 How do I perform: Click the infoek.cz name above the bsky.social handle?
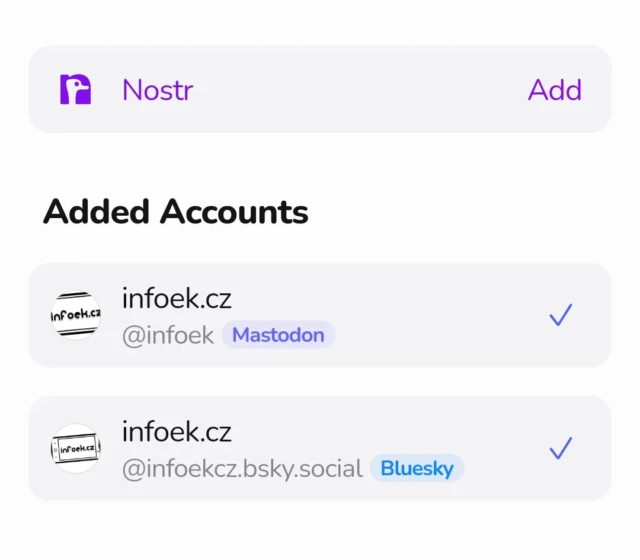pos(177,432)
